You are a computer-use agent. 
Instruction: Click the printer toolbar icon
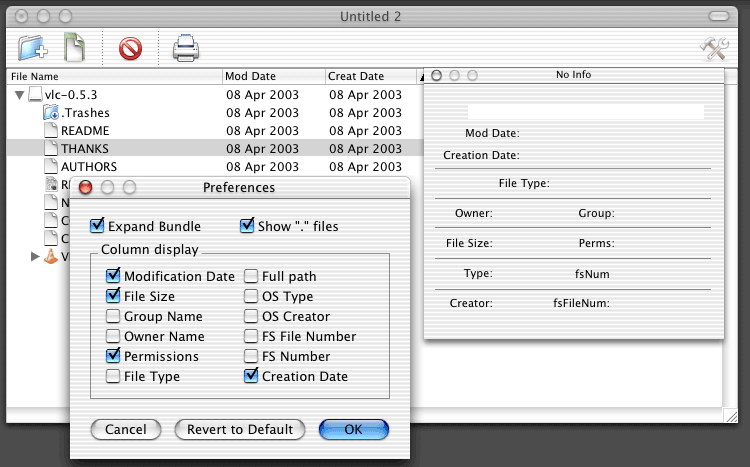pos(185,48)
